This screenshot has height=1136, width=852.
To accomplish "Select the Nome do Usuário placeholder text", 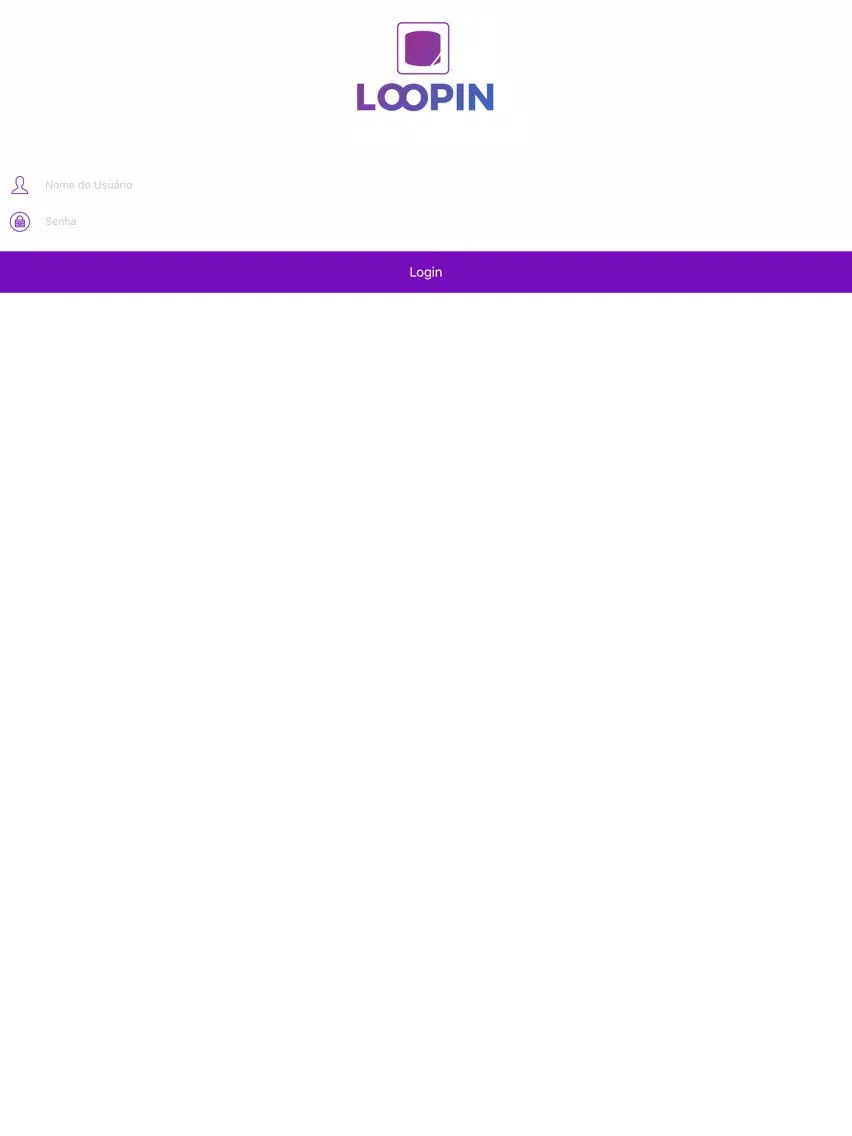I will 88,185.
